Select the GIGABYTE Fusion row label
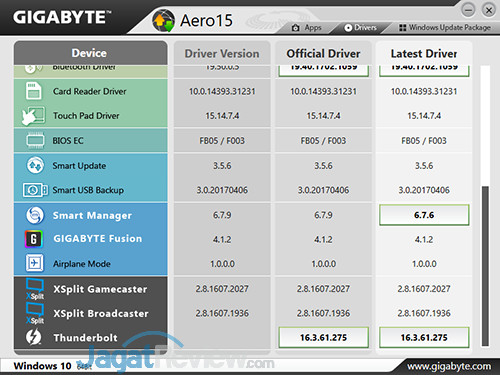500x375 pixels. tap(98, 239)
